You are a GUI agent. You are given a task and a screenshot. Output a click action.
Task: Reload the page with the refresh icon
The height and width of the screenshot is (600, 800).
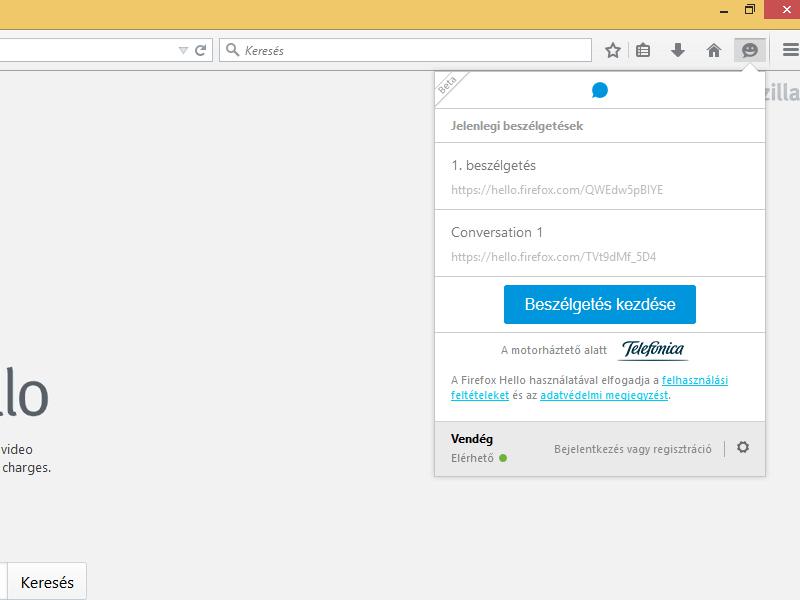pos(201,50)
